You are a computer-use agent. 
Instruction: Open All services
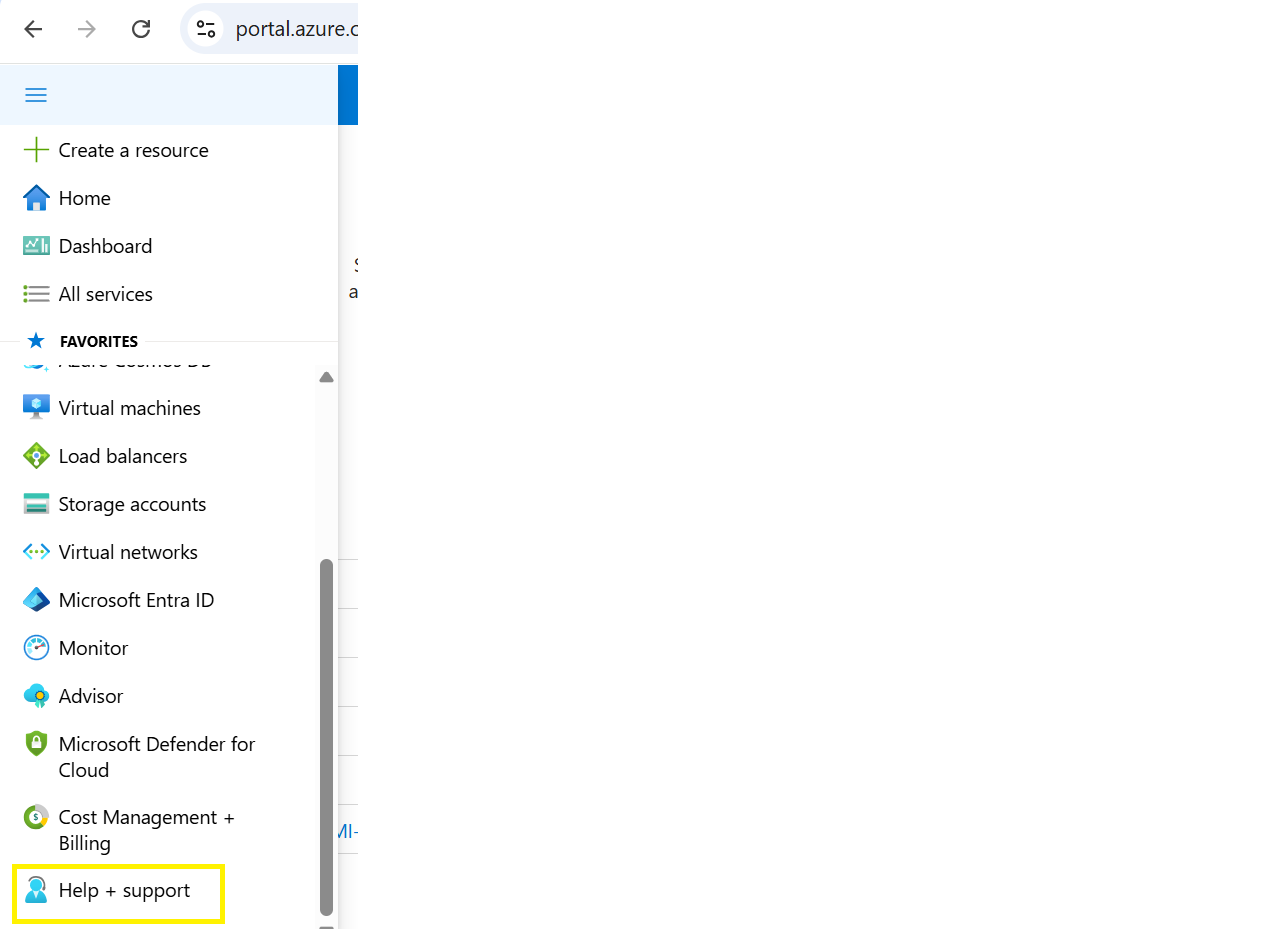pyautogui.click(x=106, y=294)
